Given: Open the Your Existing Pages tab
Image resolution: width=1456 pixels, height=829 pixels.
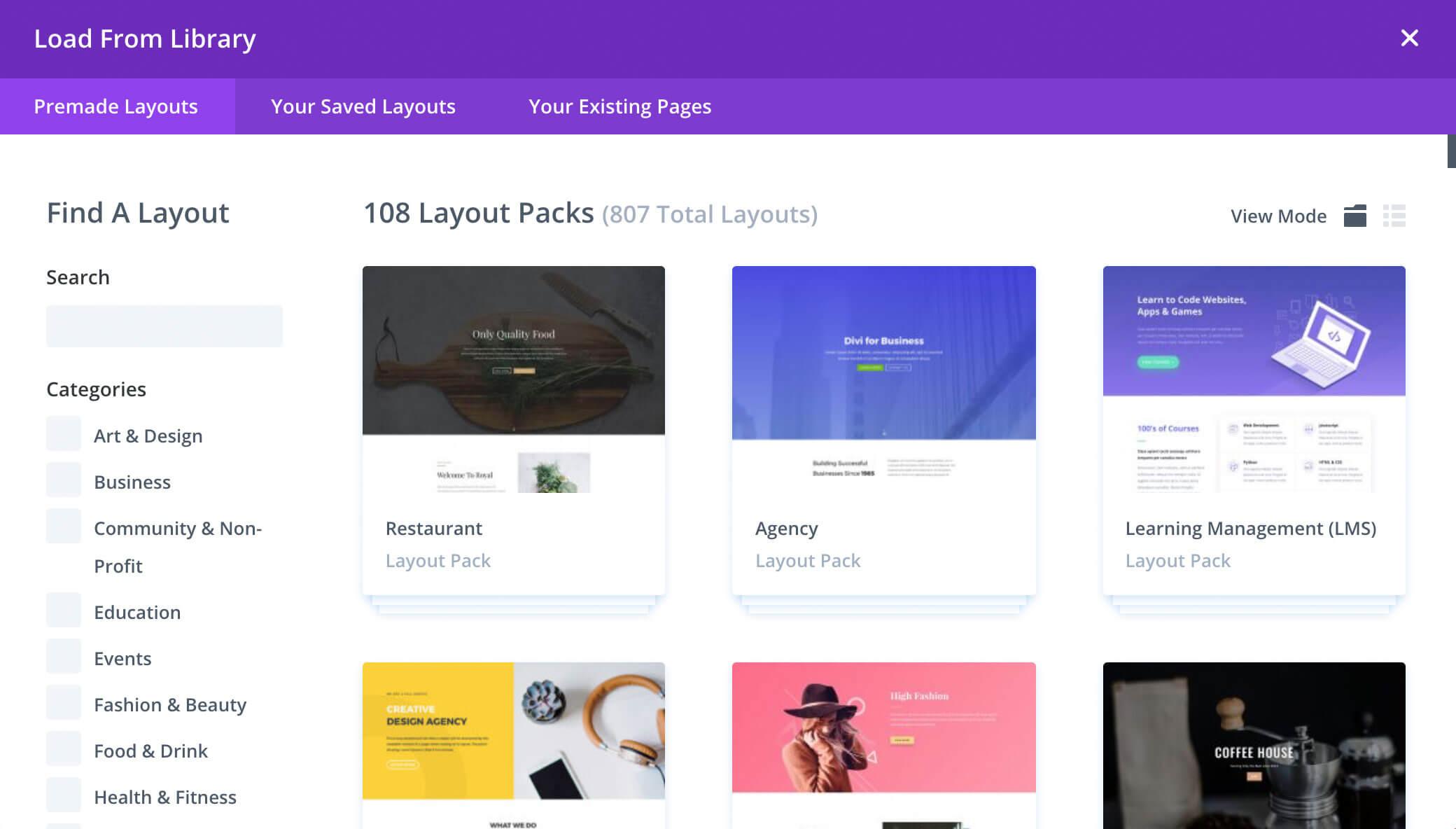Looking at the screenshot, I should [x=621, y=106].
